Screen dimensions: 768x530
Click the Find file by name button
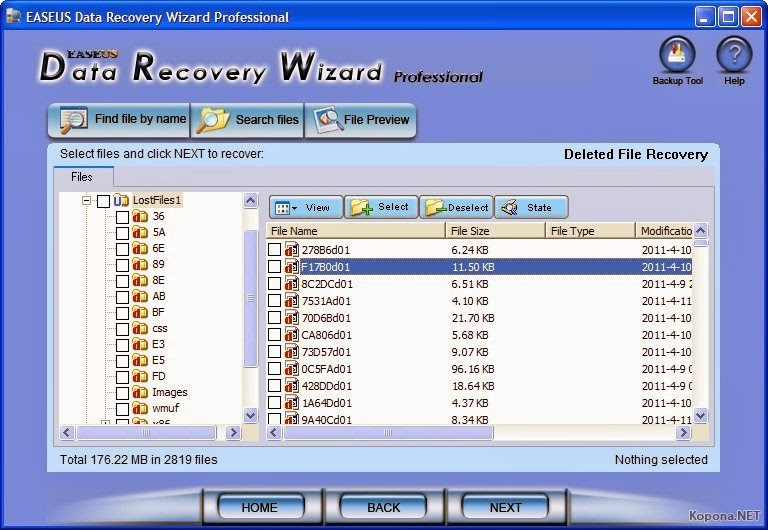pyautogui.click(x=119, y=120)
